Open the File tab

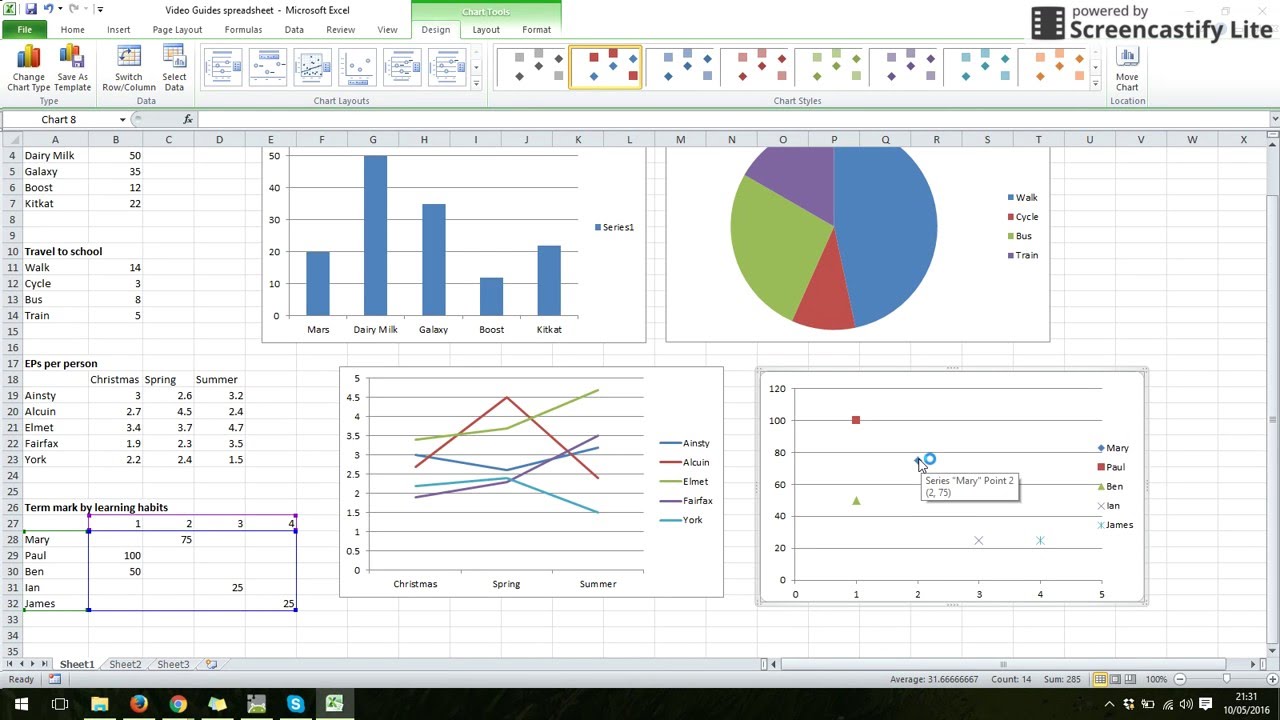click(x=24, y=30)
